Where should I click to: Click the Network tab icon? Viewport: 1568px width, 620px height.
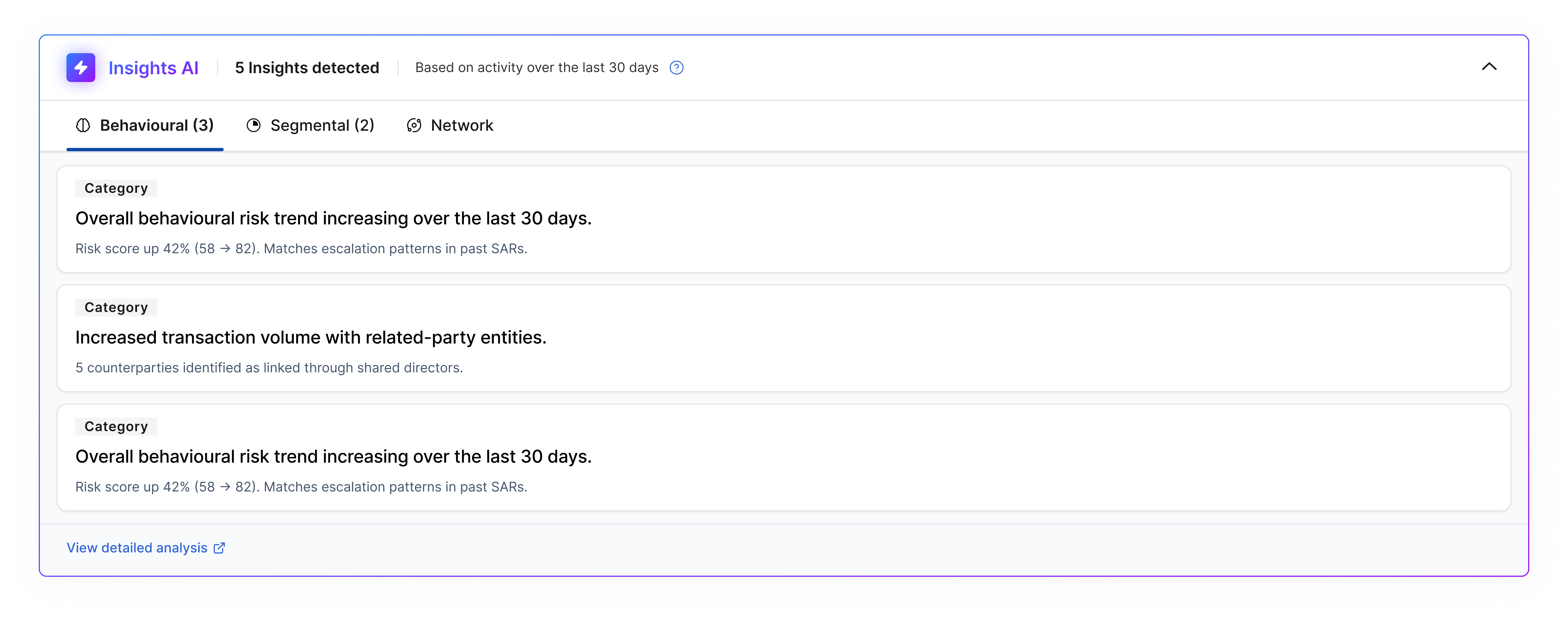pos(414,125)
